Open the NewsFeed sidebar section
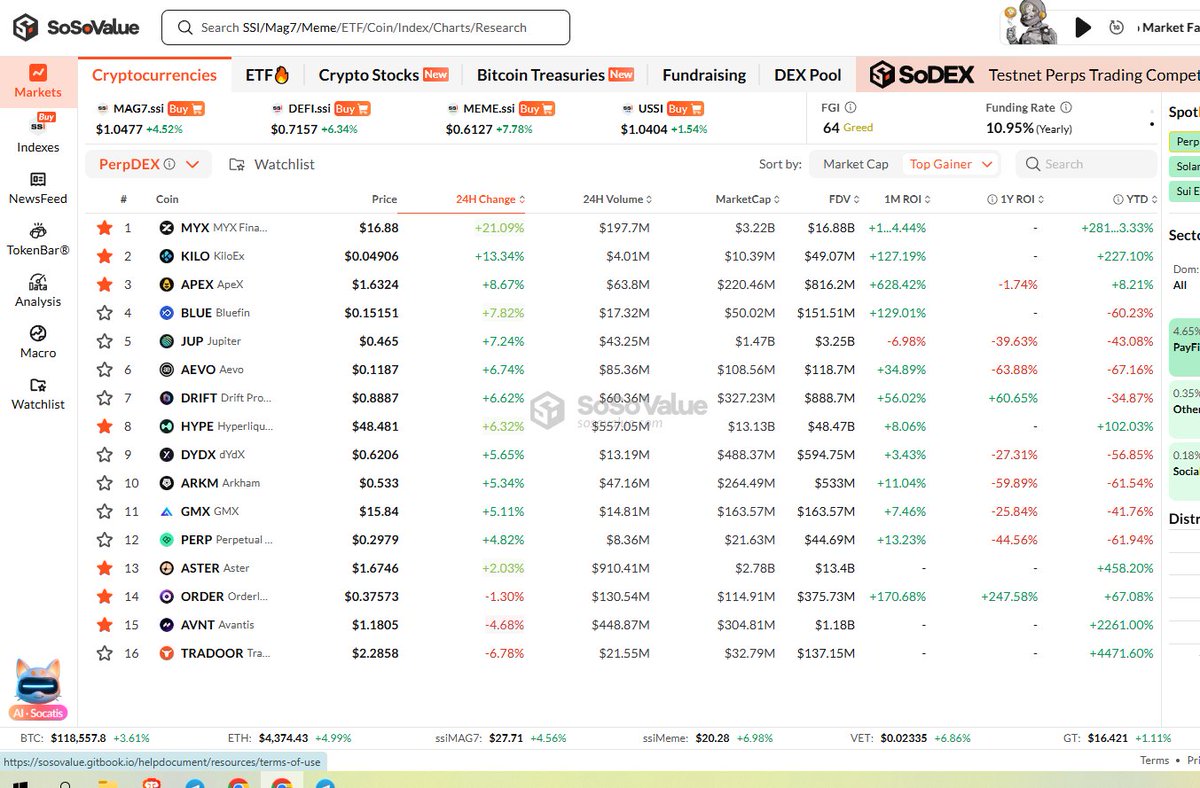Screen dimensions: 1200x788 (38, 188)
